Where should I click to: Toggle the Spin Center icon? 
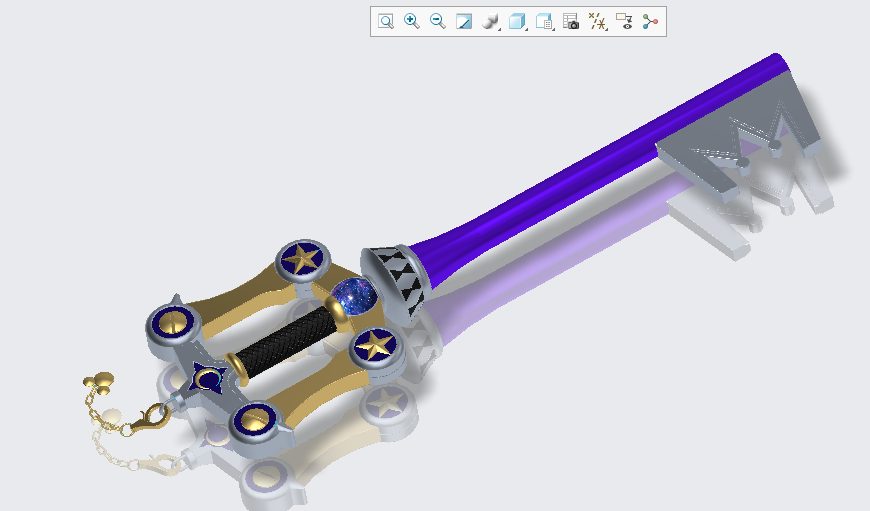click(650, 22)
